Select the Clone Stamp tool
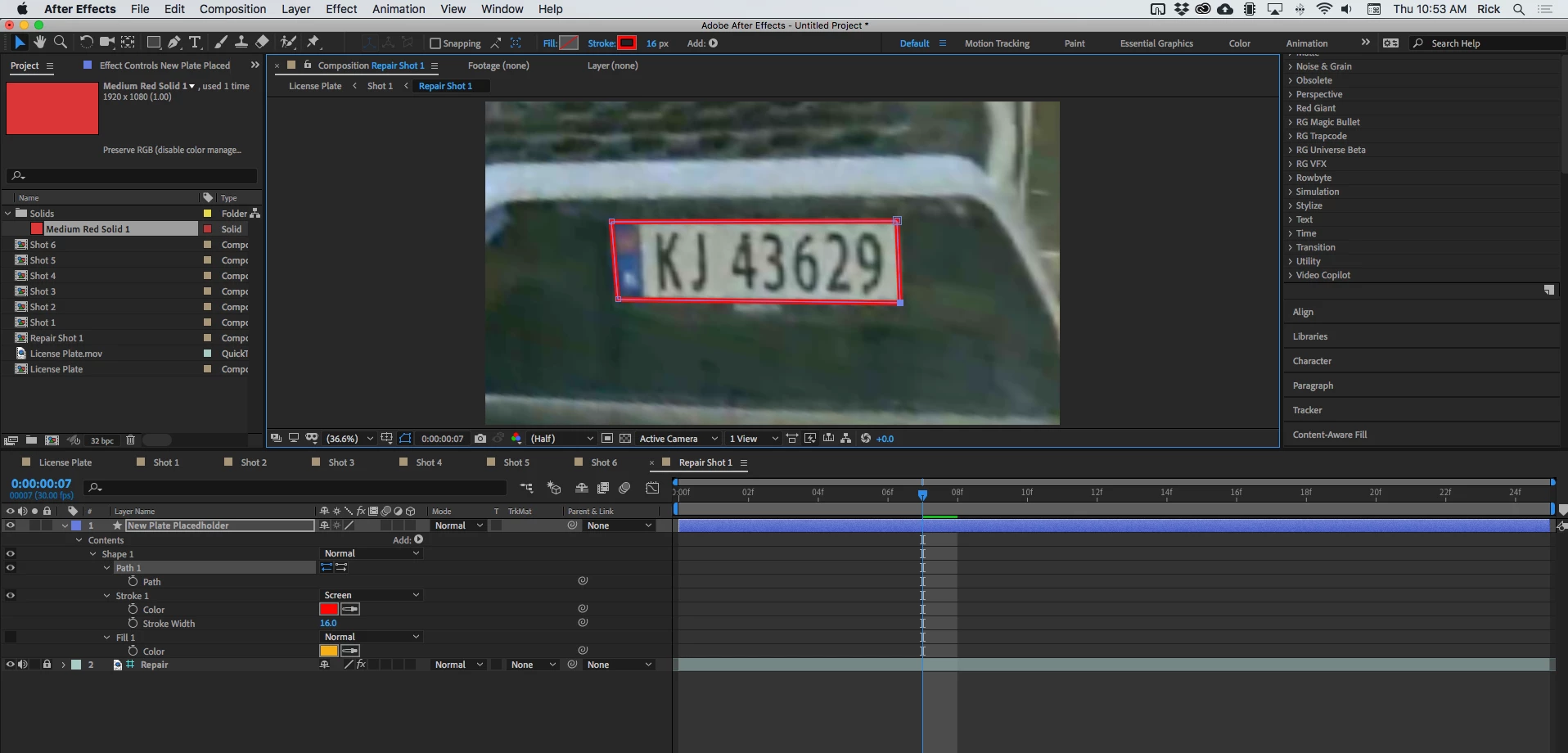Viewport: 1568px width, 753px height. (x=241, y=43)
